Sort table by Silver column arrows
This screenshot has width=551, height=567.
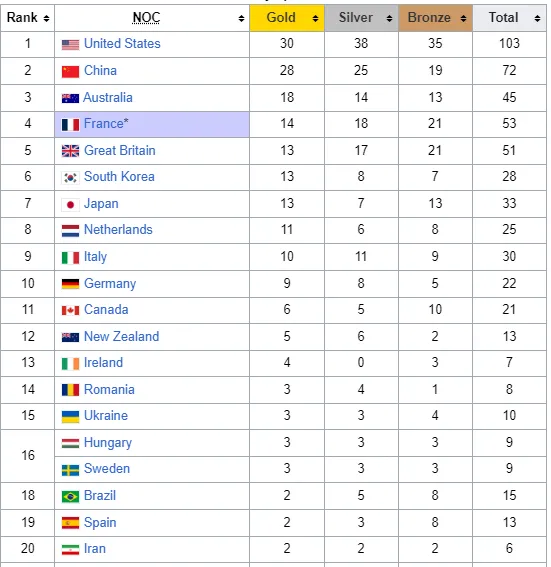tap(389, 18)
